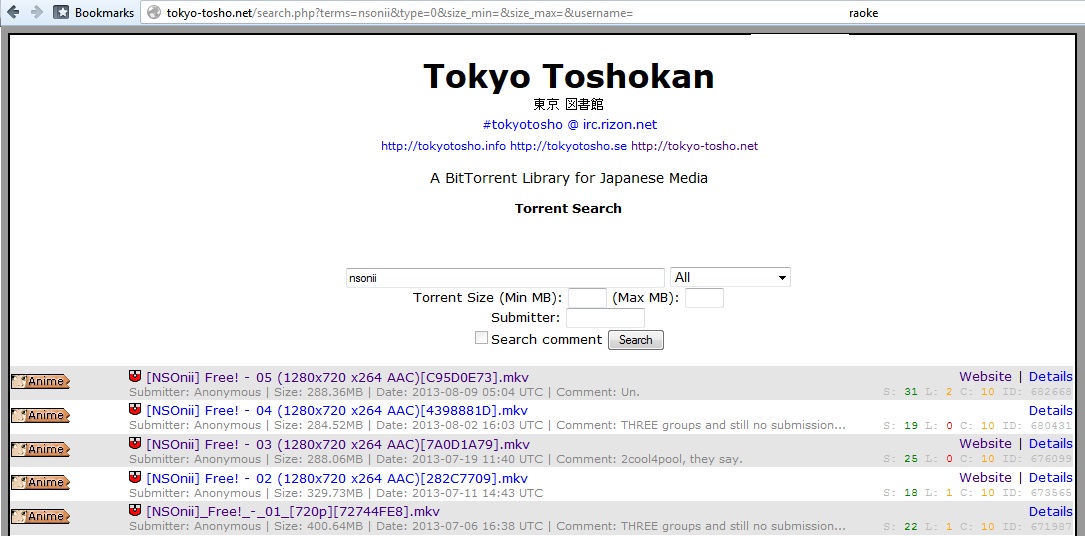This screenshot has height=536, width=1085.
Task: Toggle the Search comment checkbox
Action: [481, 338]
